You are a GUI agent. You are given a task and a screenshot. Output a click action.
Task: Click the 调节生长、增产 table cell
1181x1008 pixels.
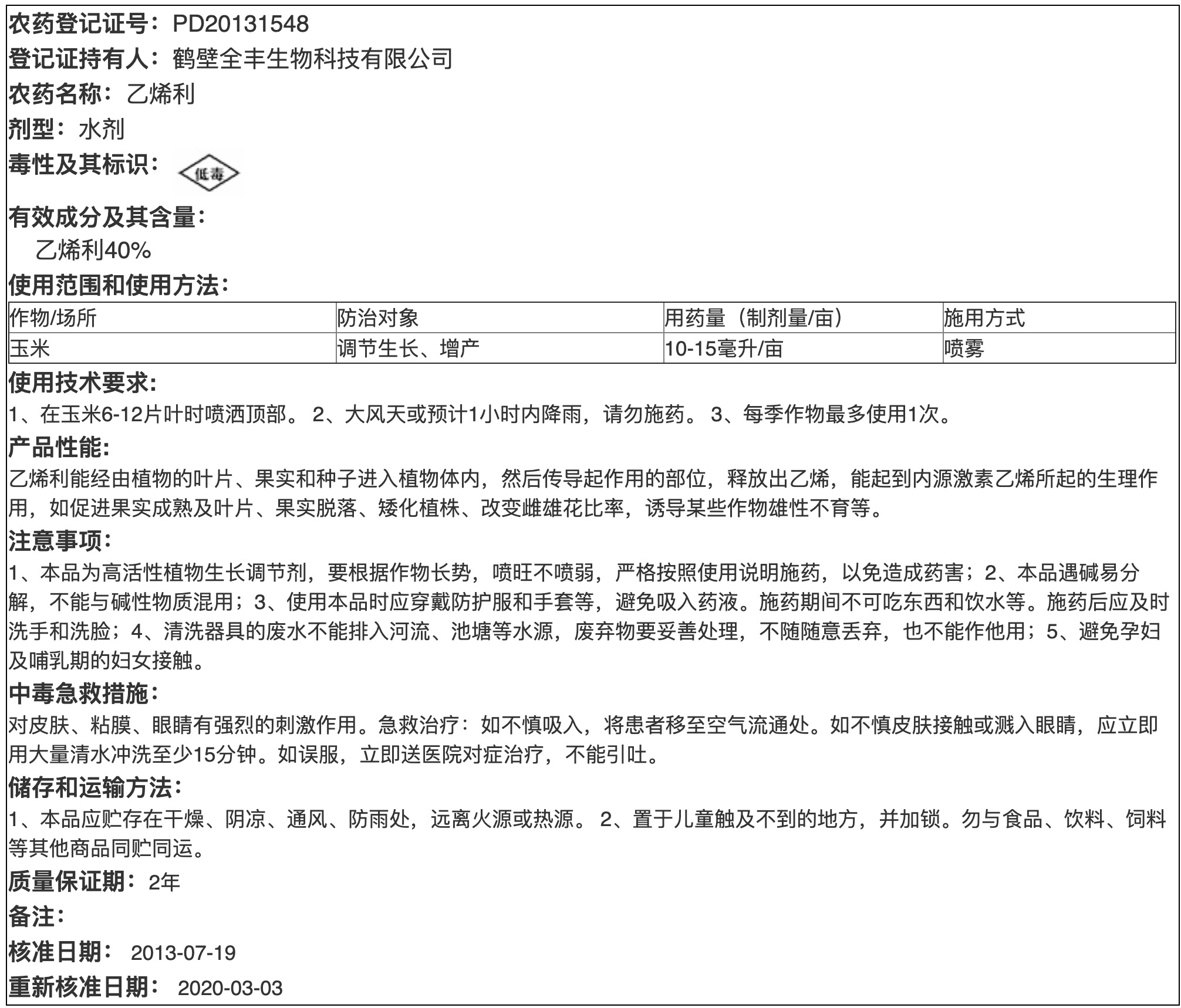pyautogui.click(x=408, y=349)
